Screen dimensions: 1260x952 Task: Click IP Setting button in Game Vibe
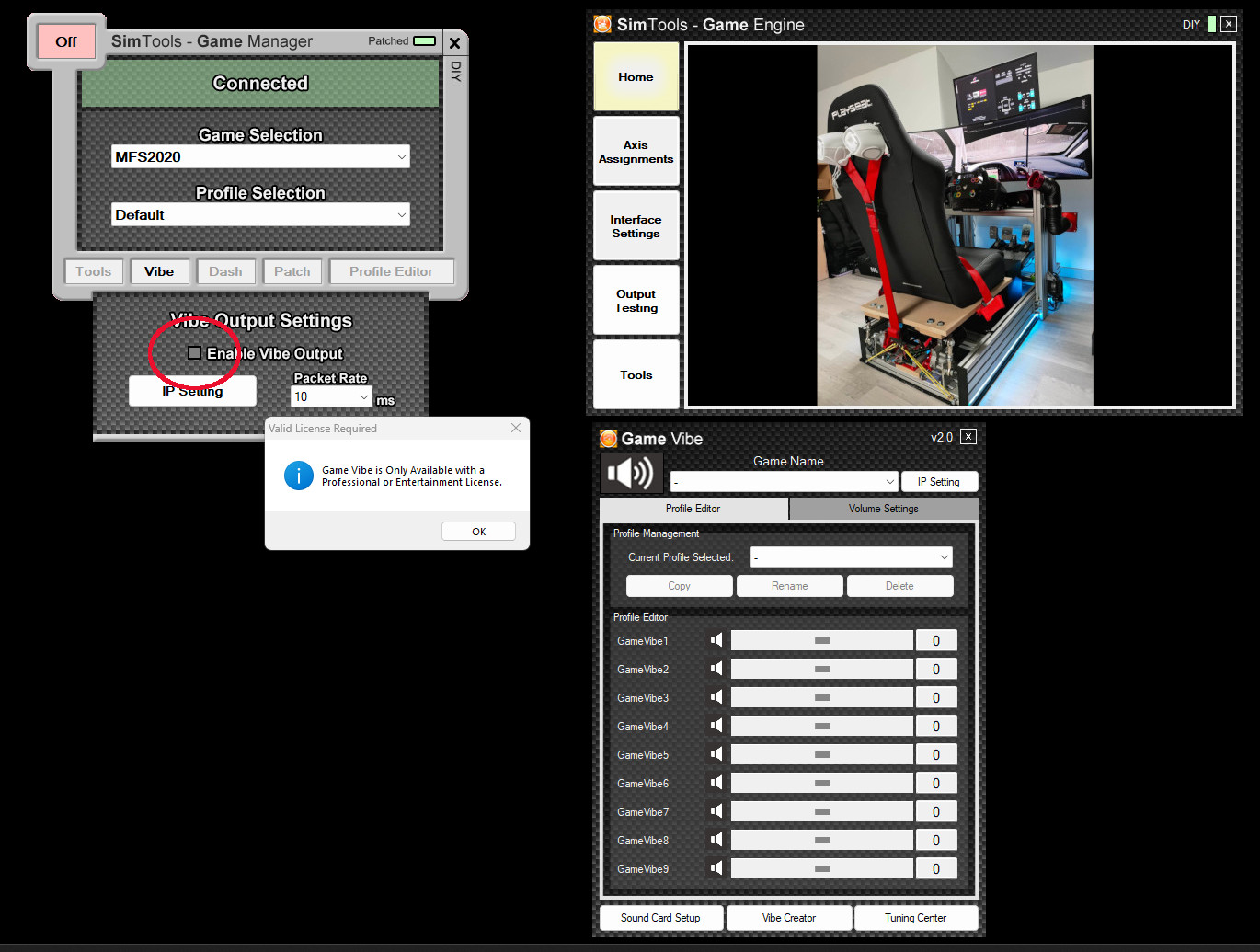[939, 481]
